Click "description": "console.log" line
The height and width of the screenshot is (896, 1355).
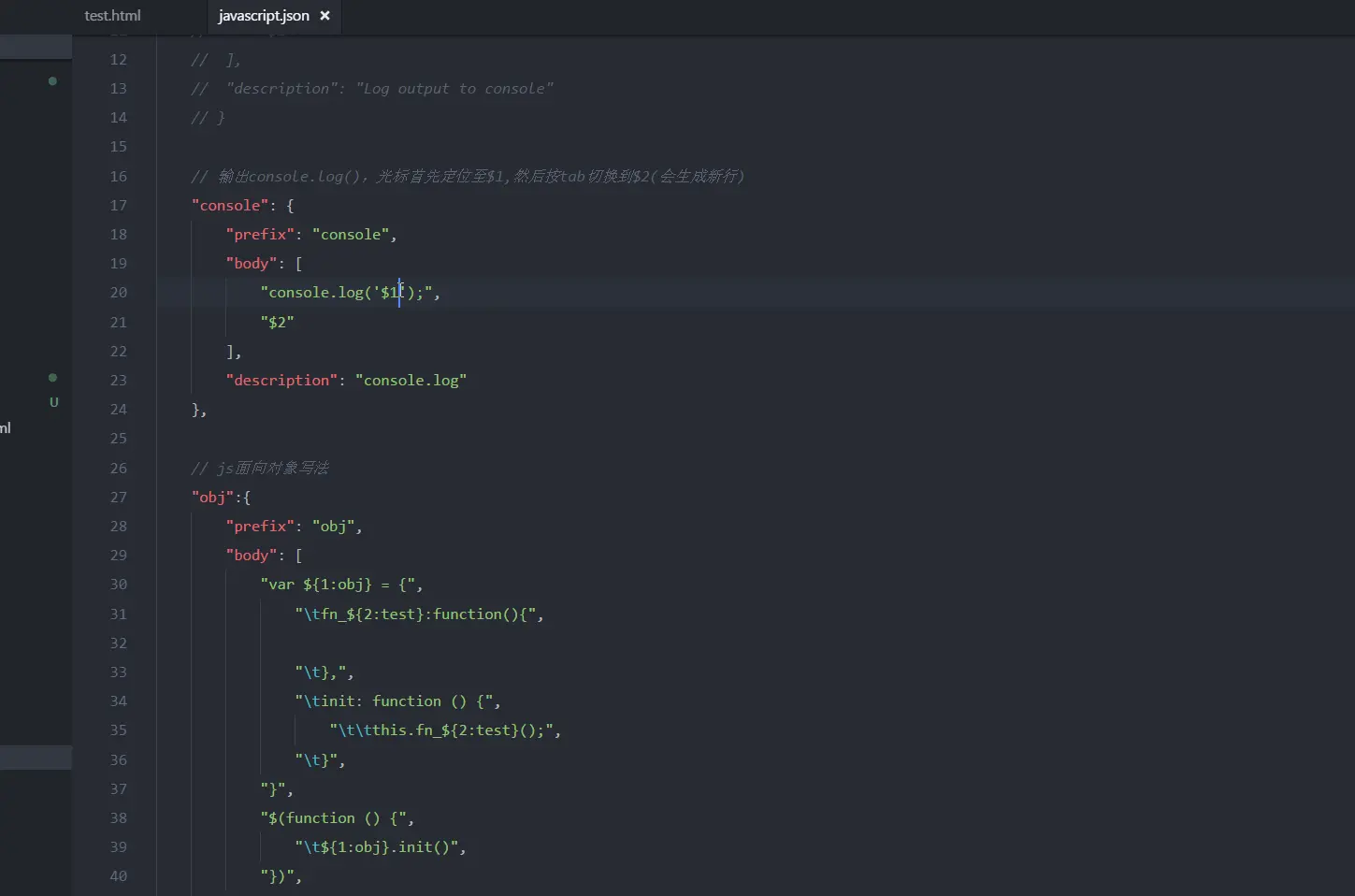(x=346, y=381)
